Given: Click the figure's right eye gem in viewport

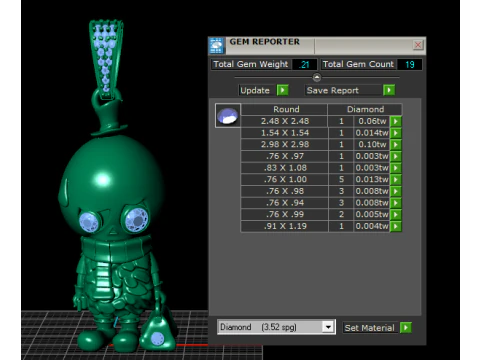Looking at the screenshot, I should click(137, 220).
